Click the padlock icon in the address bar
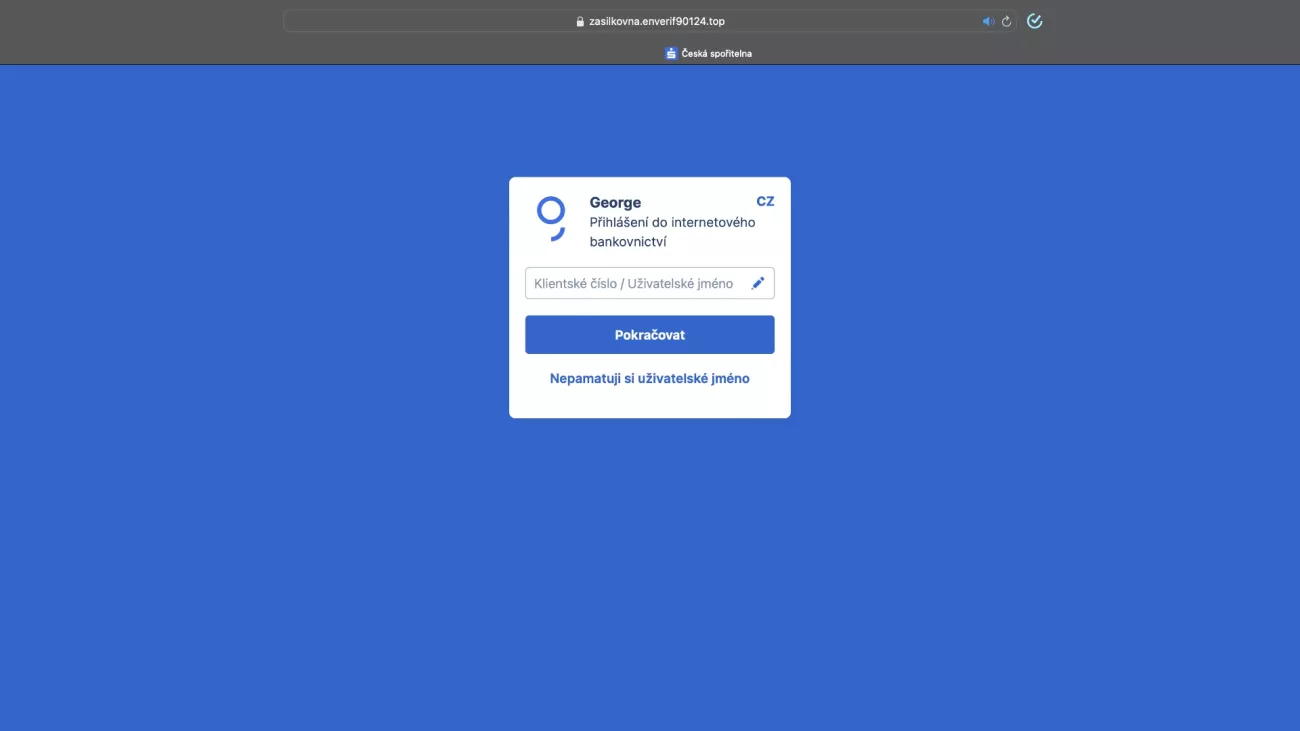This screenshot has width=1300, height=731. pos(580,21)
